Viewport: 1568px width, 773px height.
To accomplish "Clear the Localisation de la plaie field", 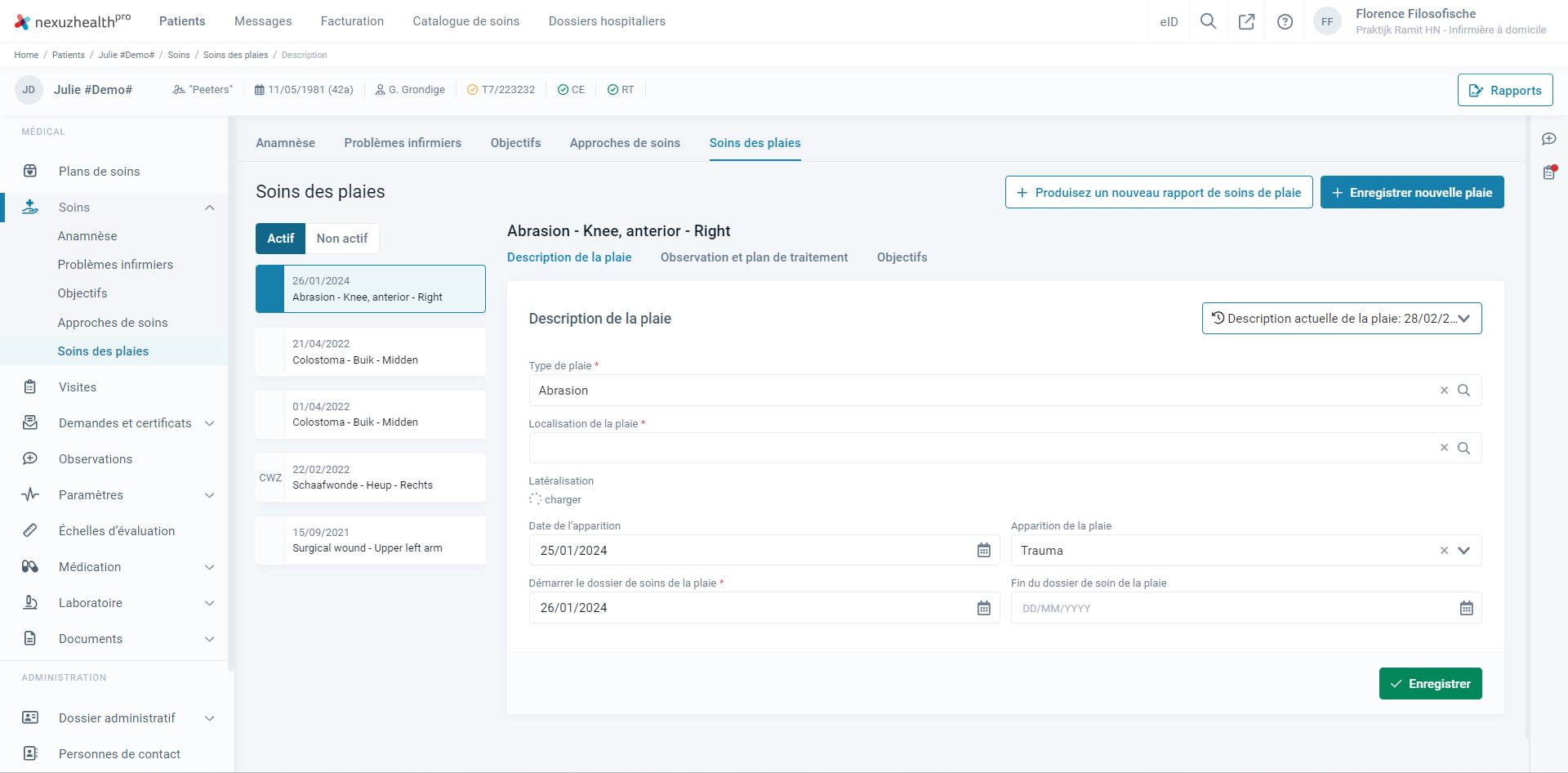I will 1444,448.
